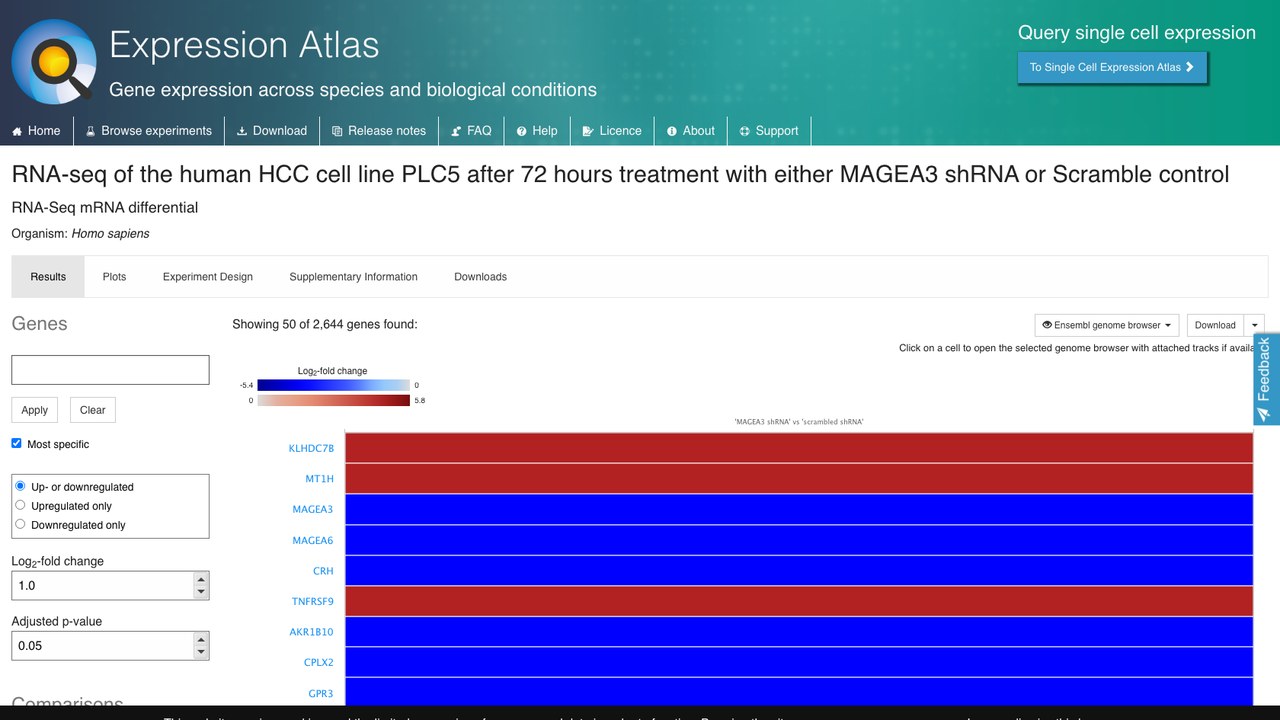
Task: Click To Single Cell Expression Atlas button
Action: [x=1112, y=67]
